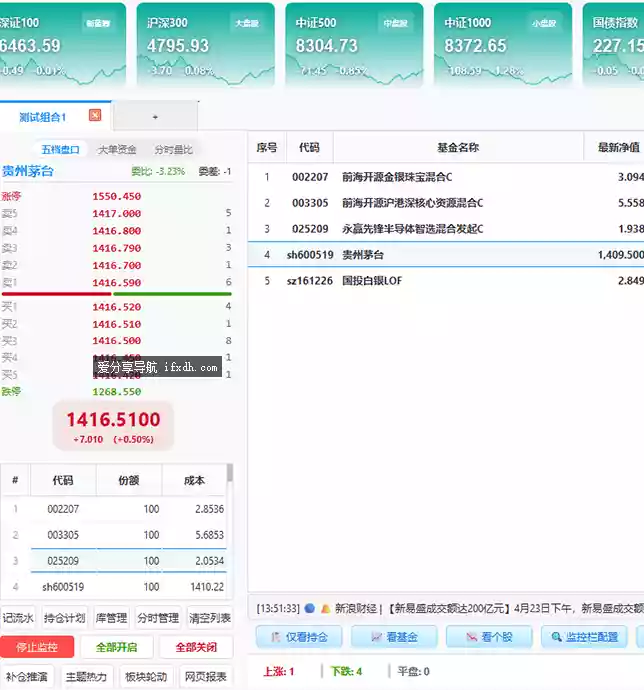The width and height of the screenshot is (644, 690).
Task: Open the 中证1000 index card
Action: click(503, 44)
